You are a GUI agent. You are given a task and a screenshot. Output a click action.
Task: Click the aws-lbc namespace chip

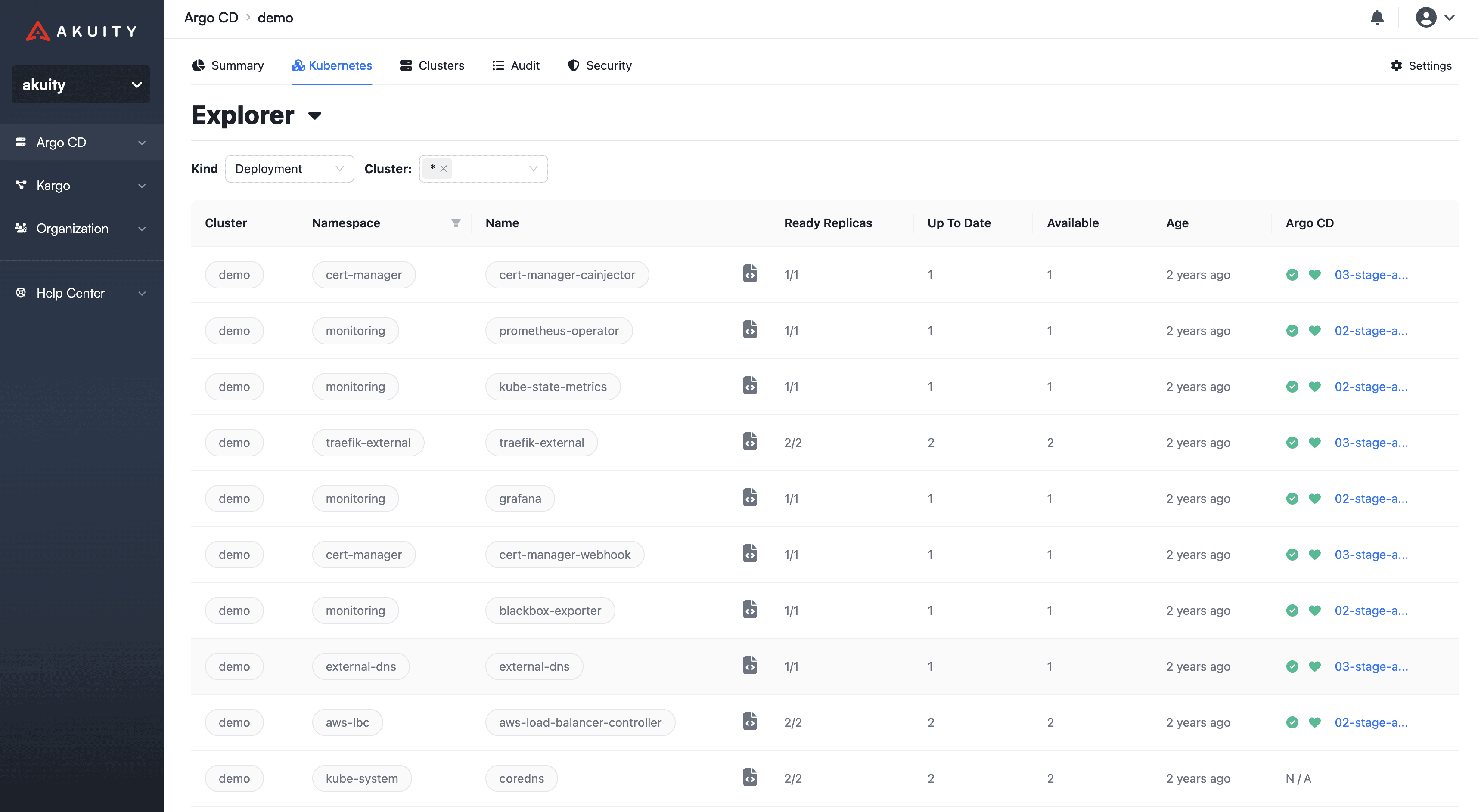coord(347,722)
